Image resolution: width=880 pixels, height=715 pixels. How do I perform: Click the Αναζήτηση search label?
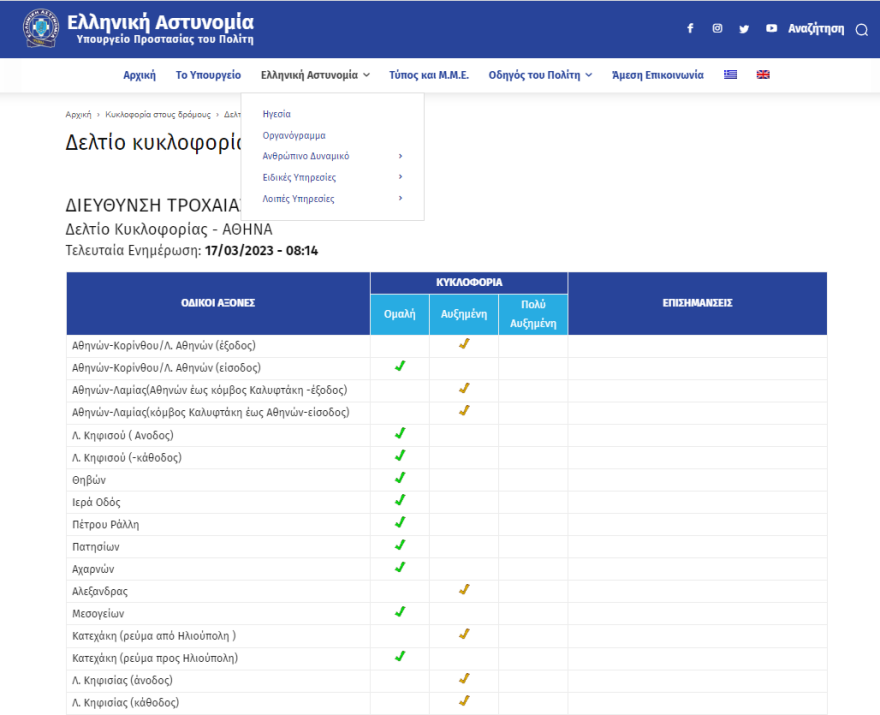point(816,29)
